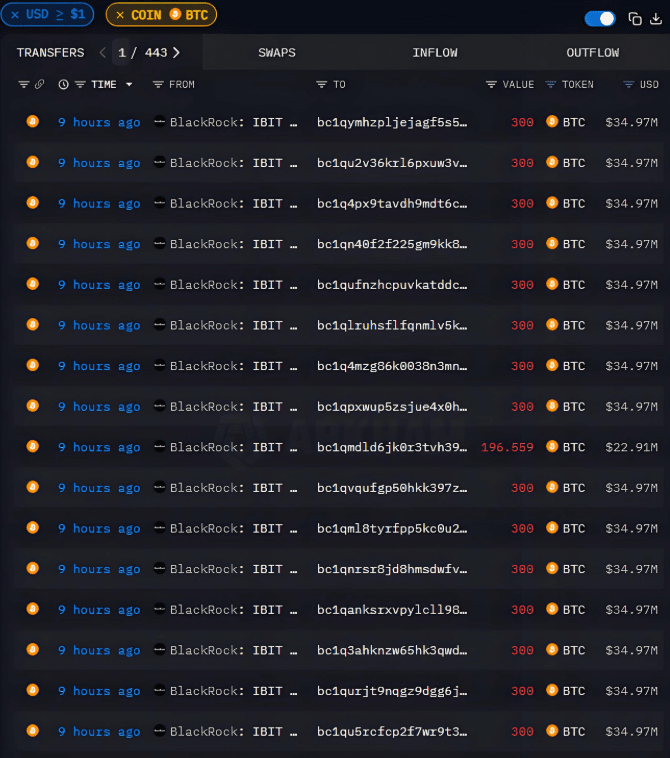Image resolution: width=670 pixels, height=758 pixels.
Task: Click BTC token icon in bc1q4mzg86k0038n3mn row
Action: [552, 365]
